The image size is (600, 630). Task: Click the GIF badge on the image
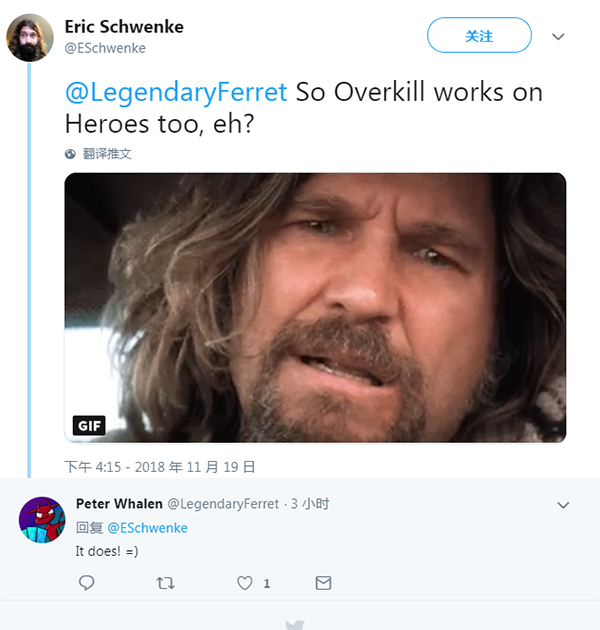89,425
